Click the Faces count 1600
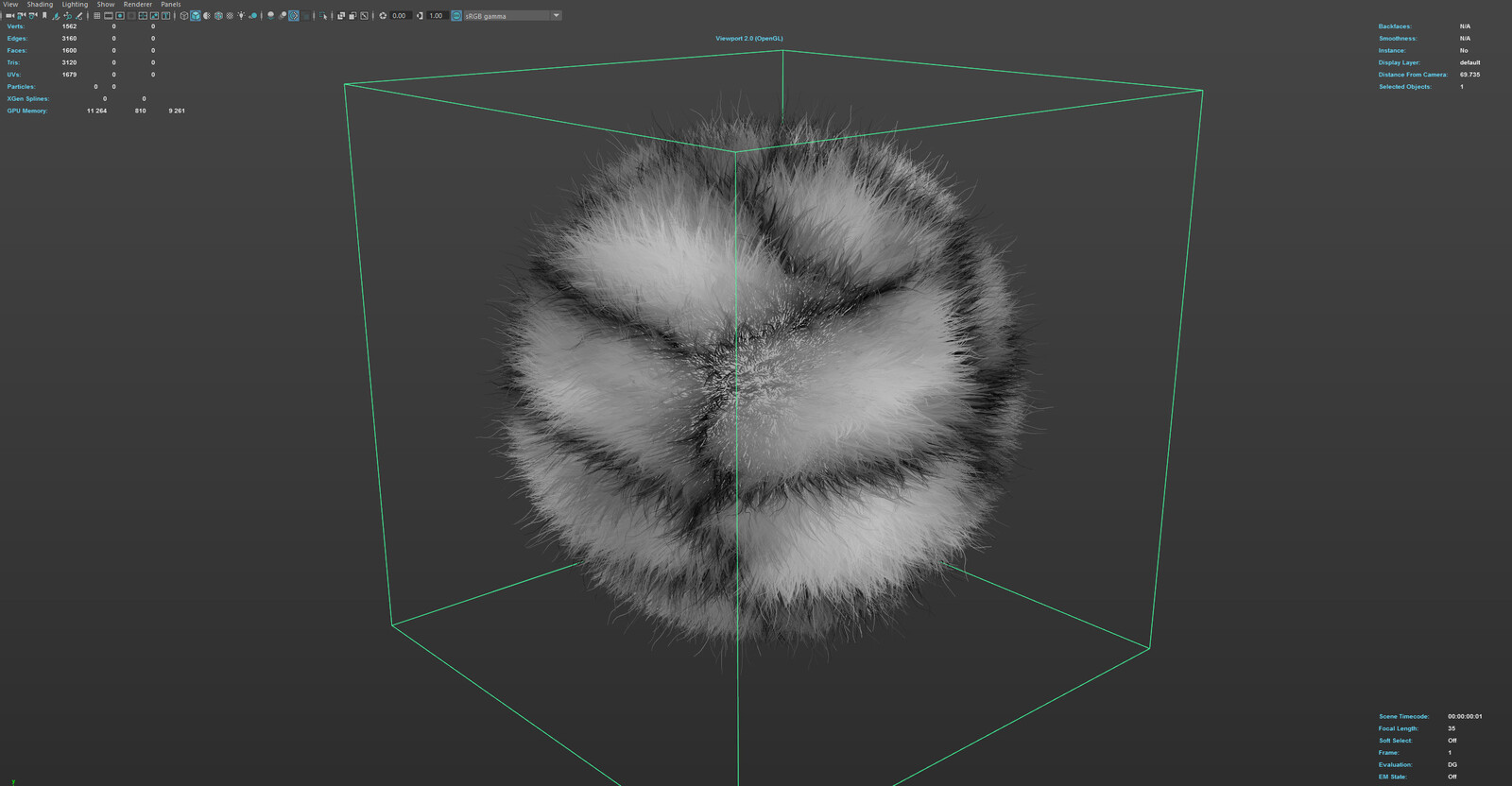 [69, 50]
